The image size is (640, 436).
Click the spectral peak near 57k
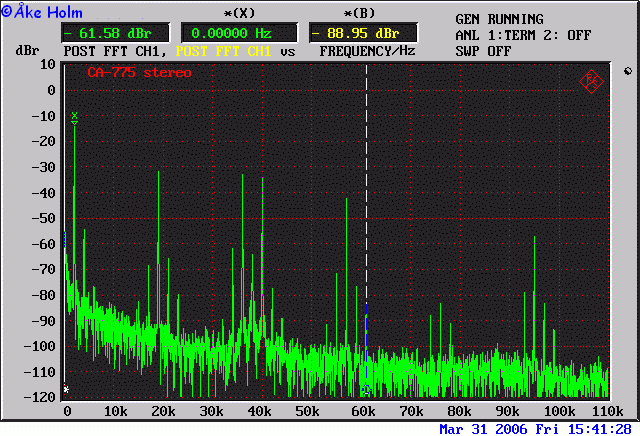click(x=347, y=269)
